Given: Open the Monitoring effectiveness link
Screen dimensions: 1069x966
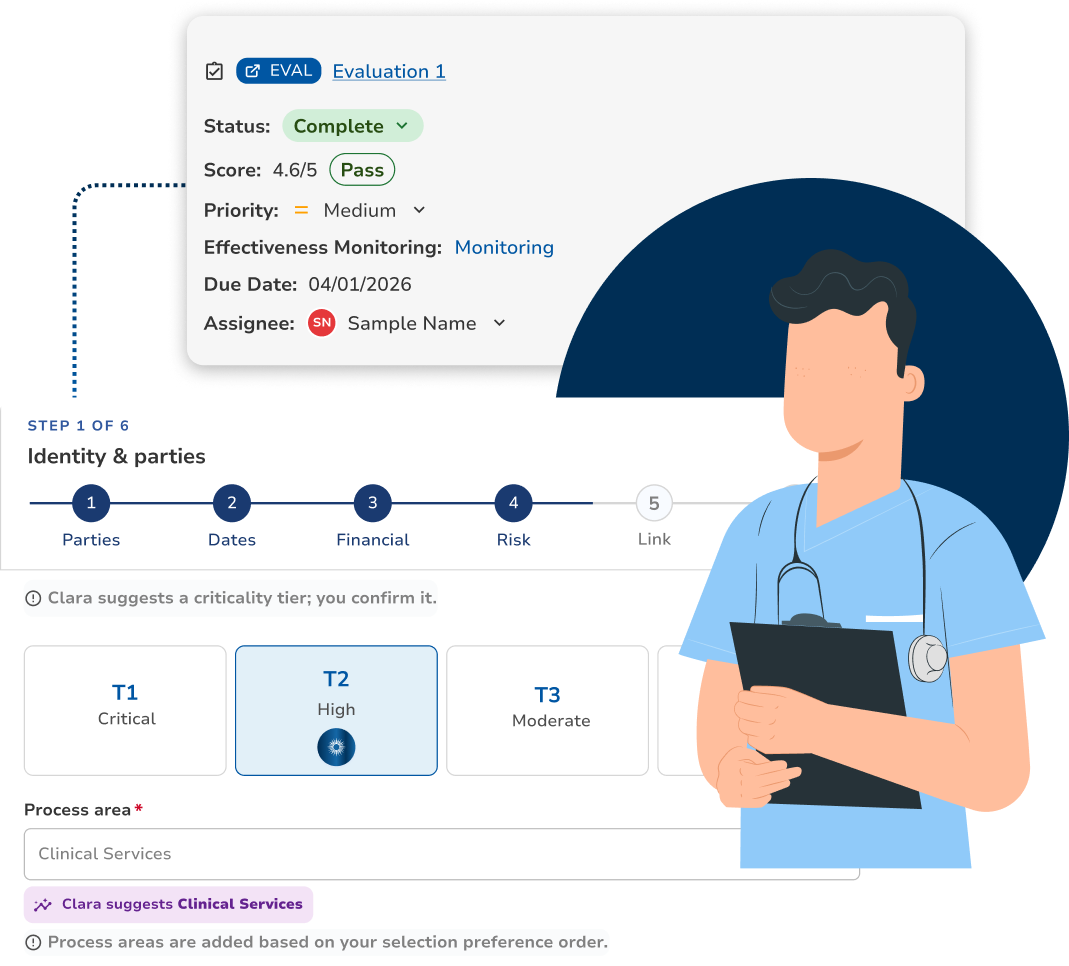Looking at the screenshot, I should (504, 247).
